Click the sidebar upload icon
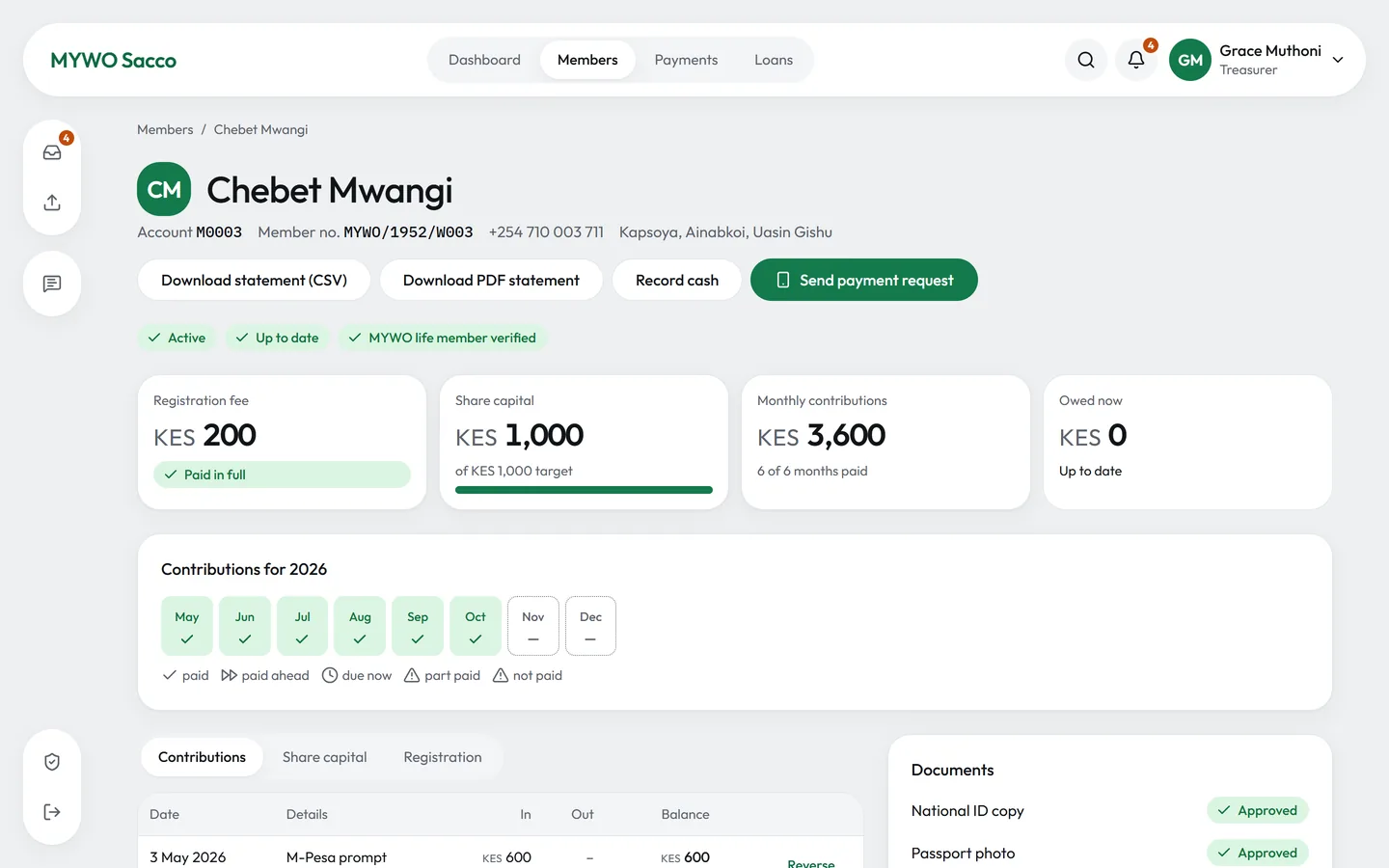 click(x=52, y=203)
